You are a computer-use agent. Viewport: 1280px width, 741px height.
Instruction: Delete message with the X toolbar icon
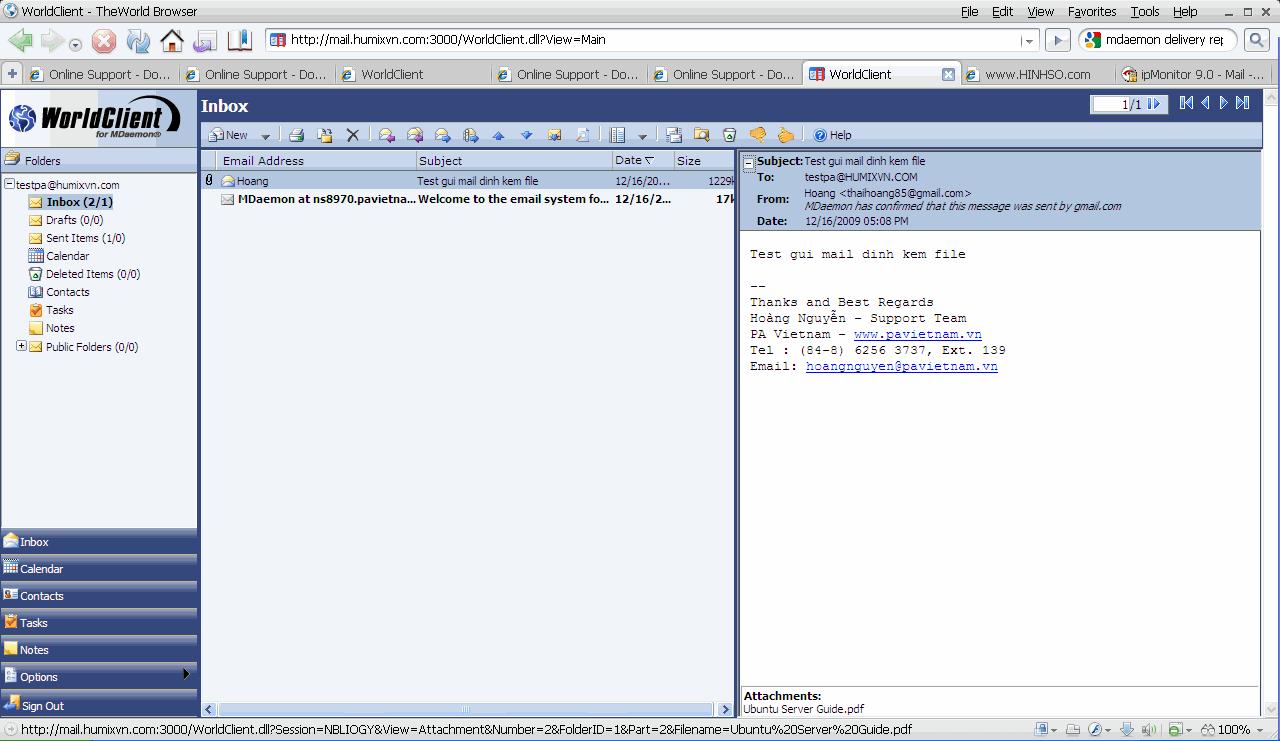click(x=352, y=135)
